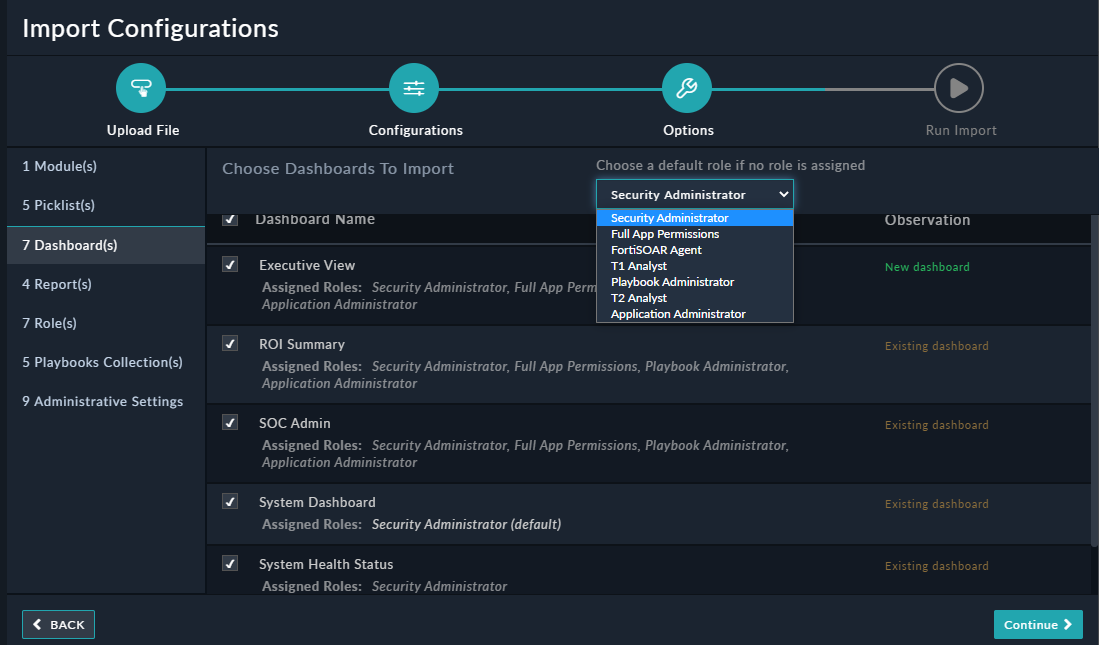Open the 9 Administrative Settings section
Viewport: 1099px width, 645px height.
click(x=101, y=400)
